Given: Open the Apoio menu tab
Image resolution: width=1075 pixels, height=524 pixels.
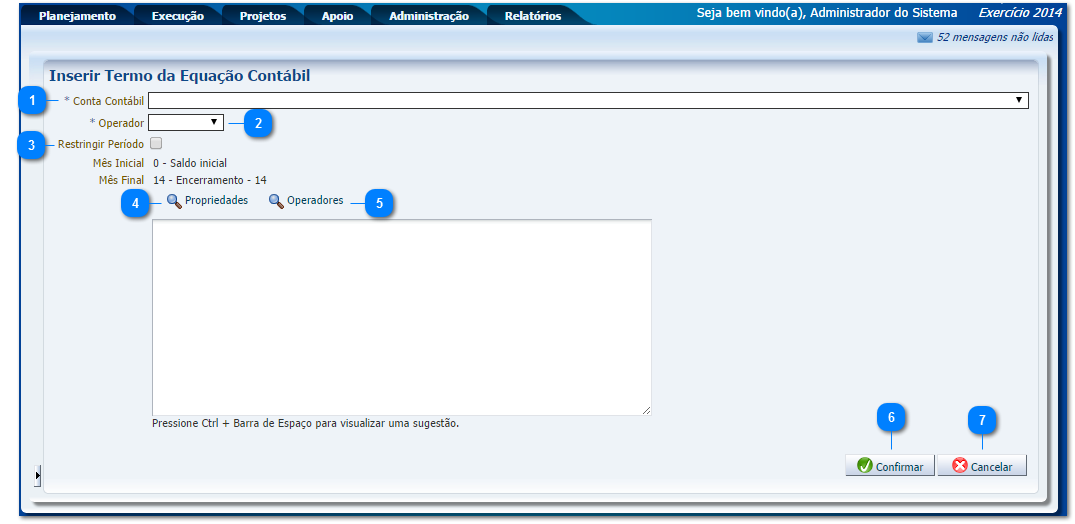Looking at the screenshot, I should (337, 16).
